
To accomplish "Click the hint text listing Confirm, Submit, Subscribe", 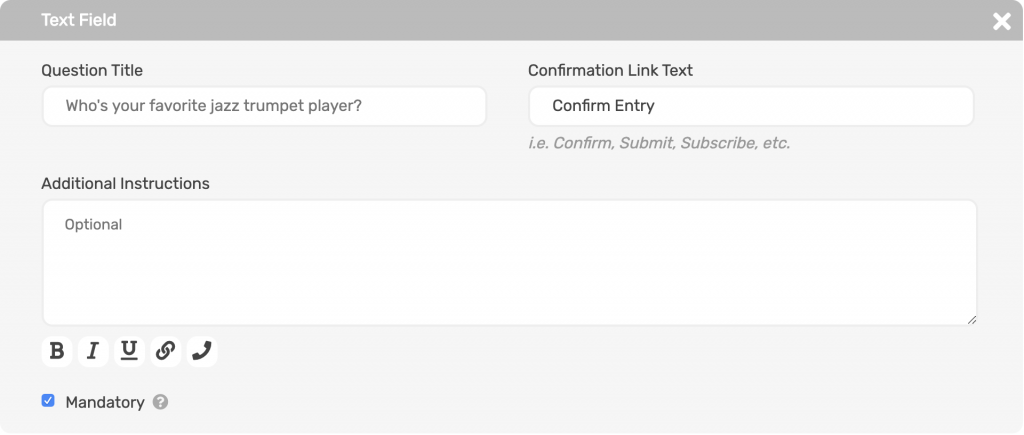I will pyautogui.click(x=659, y=143).
